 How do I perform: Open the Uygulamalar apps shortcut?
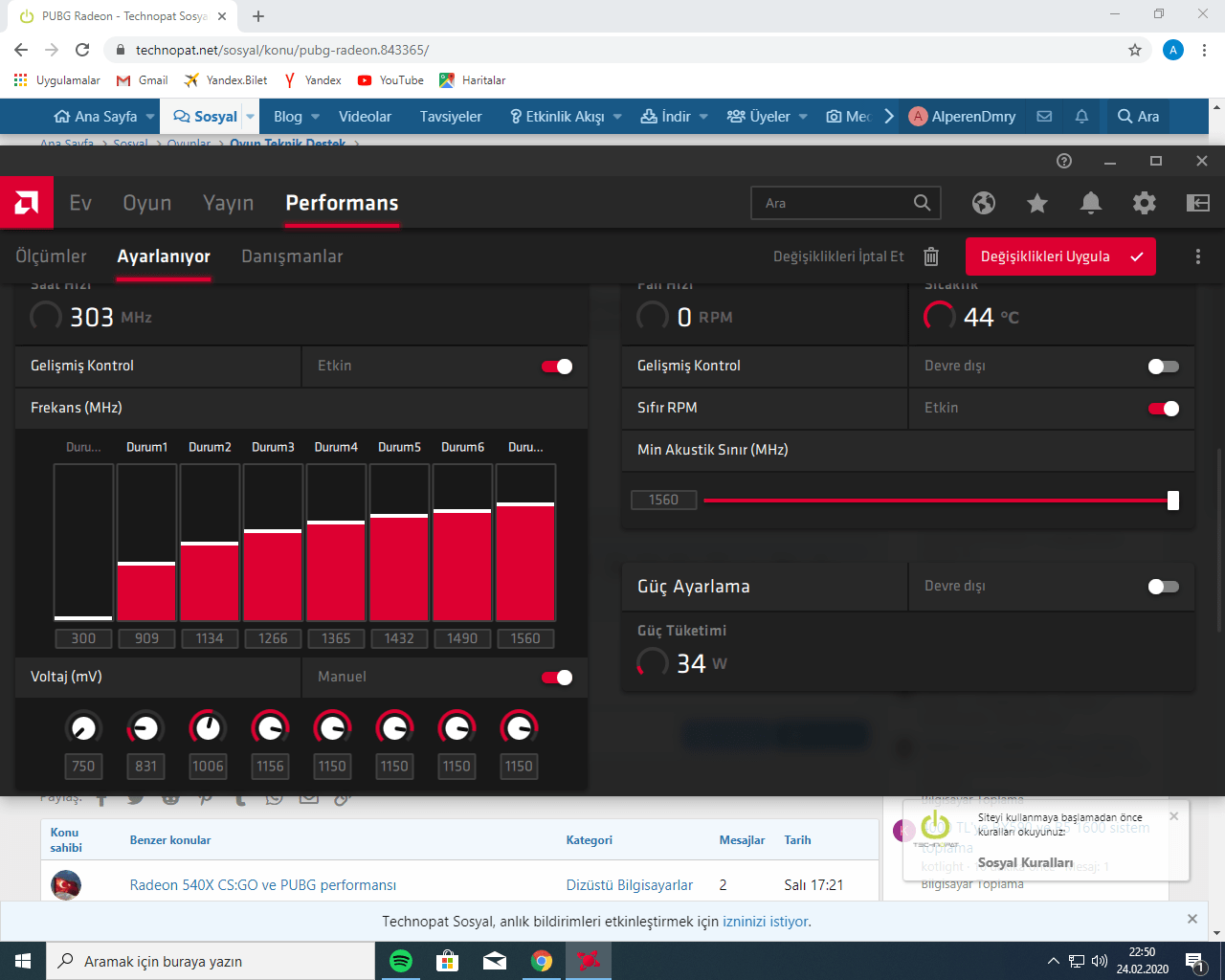(x=57, y=80)
